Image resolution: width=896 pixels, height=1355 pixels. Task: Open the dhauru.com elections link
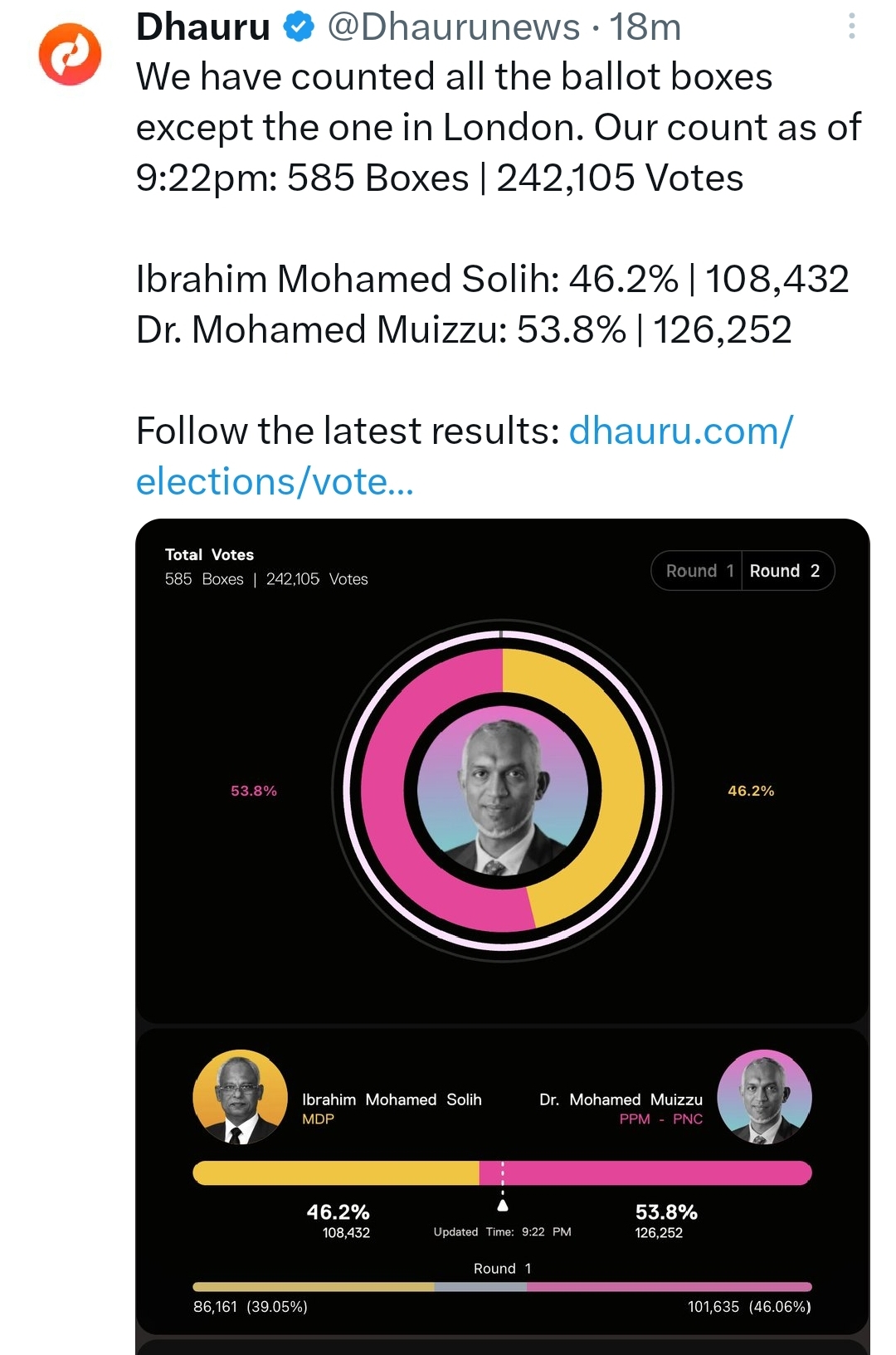(x=465, y=456)
